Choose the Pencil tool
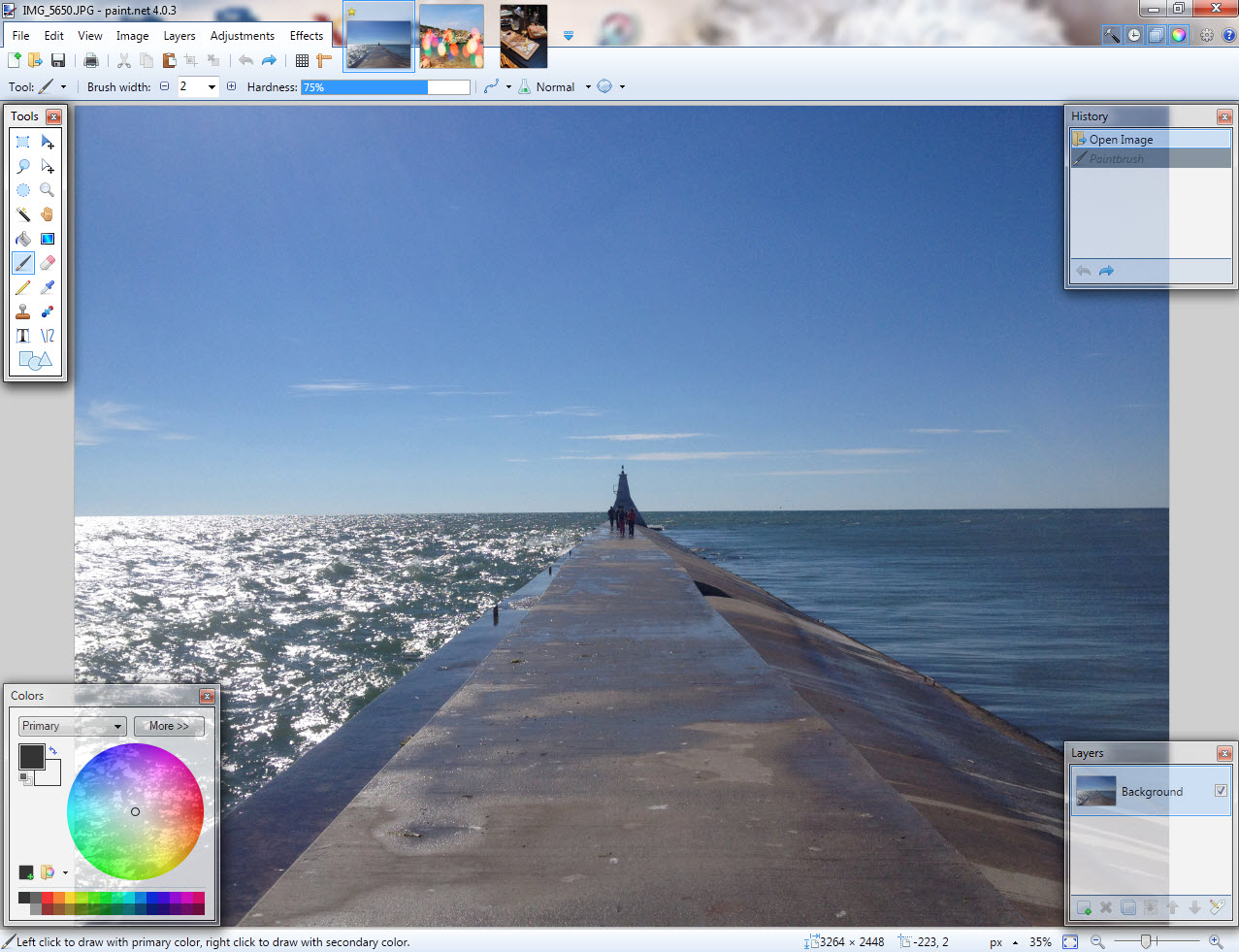The width and height of the screenshot is (1239, 952). tap(23, 286)
